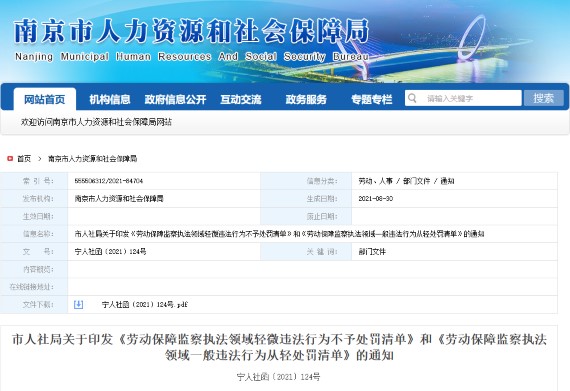Select the publishing agency cell value
The height and width of the screenshot is (391, 570).
[119, 198]
